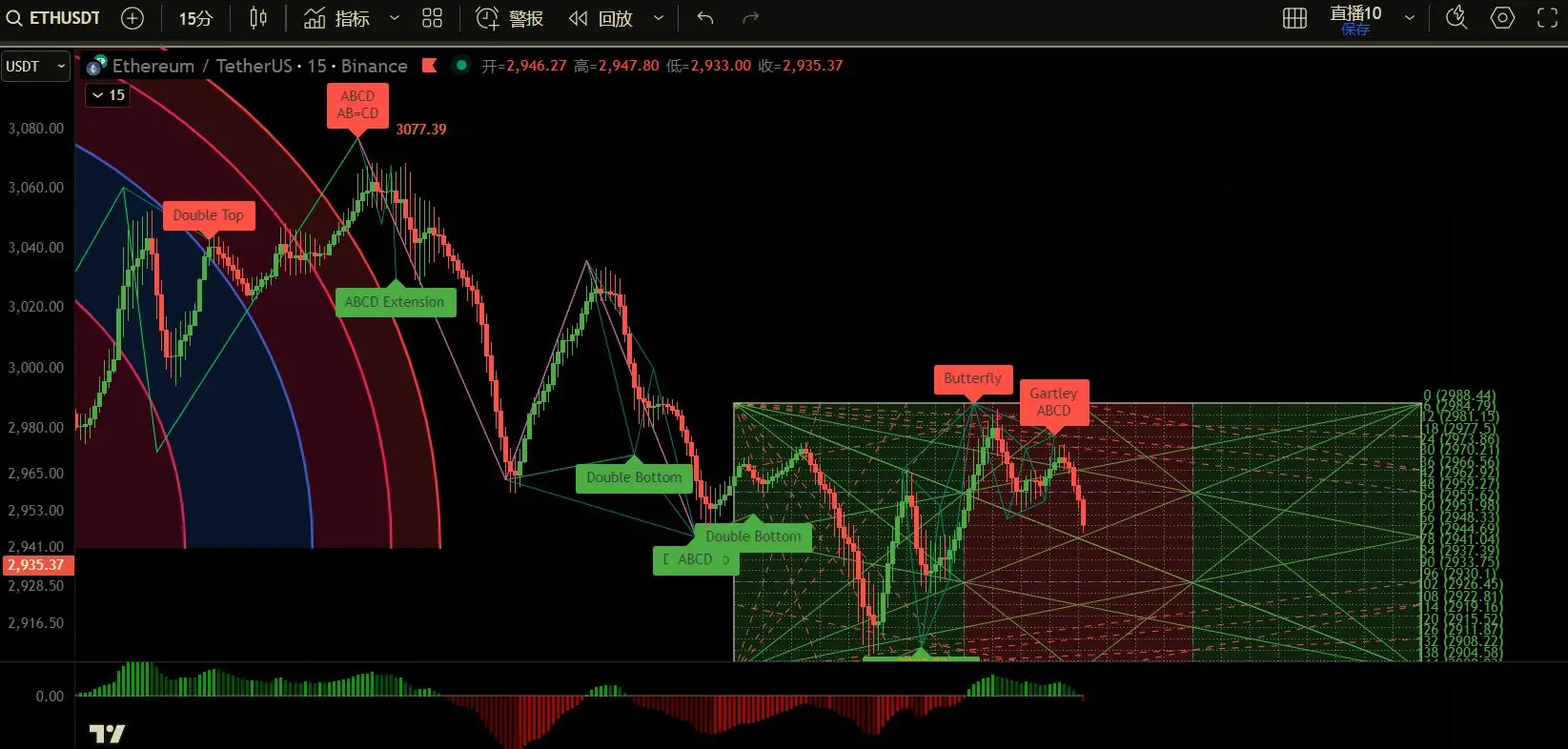
Task: Select the Ethereum / TetherUS chart title
Action: tap(260, 66)
